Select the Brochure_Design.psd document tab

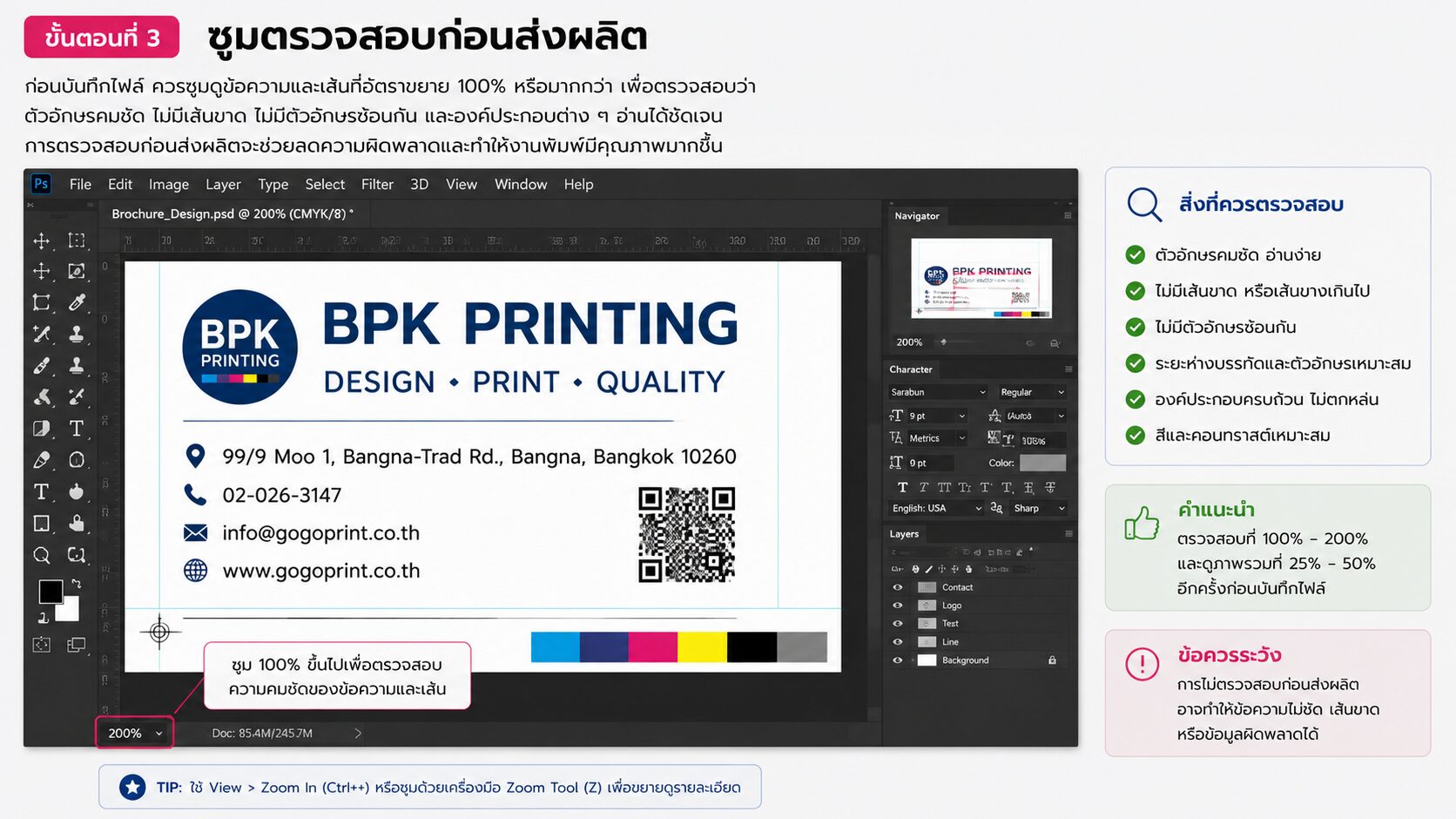(233, 213)
